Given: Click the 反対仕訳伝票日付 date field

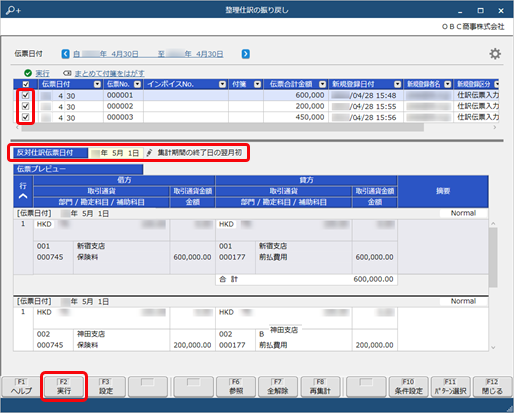Looking at the screenshot, I should tap(116, 153).
